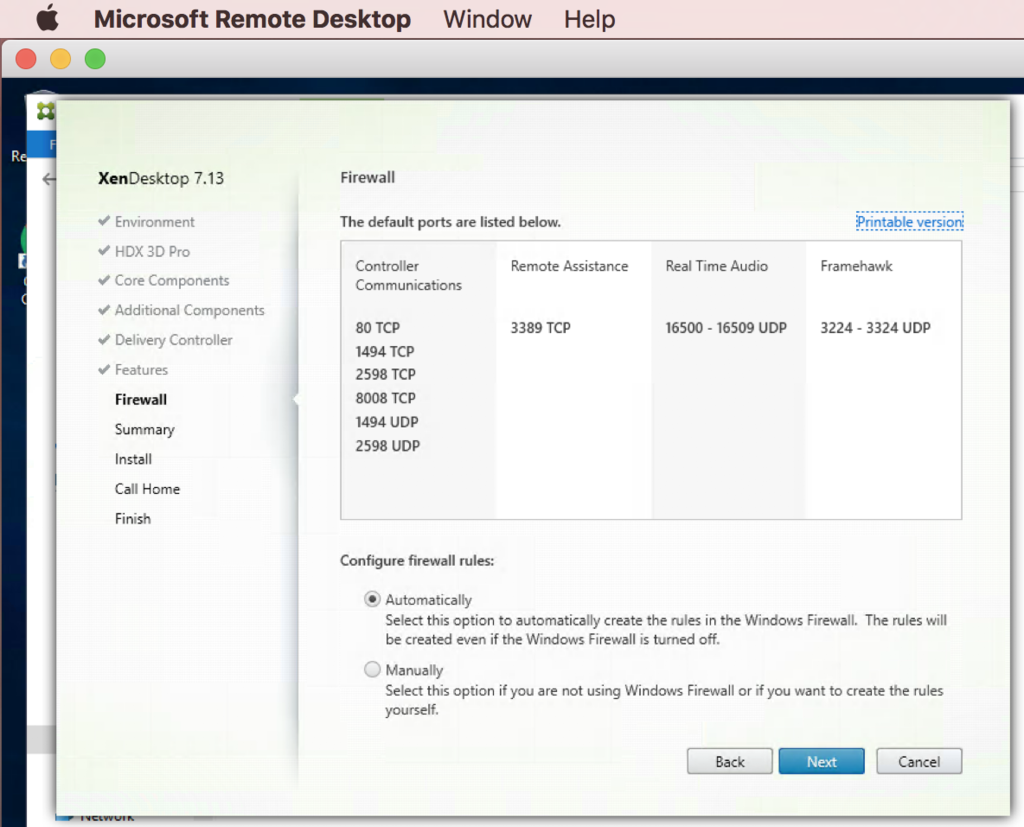Click the 2598 TCP port entry
The width and height of the screenshot is (1024, 827).
coord(385,374)
